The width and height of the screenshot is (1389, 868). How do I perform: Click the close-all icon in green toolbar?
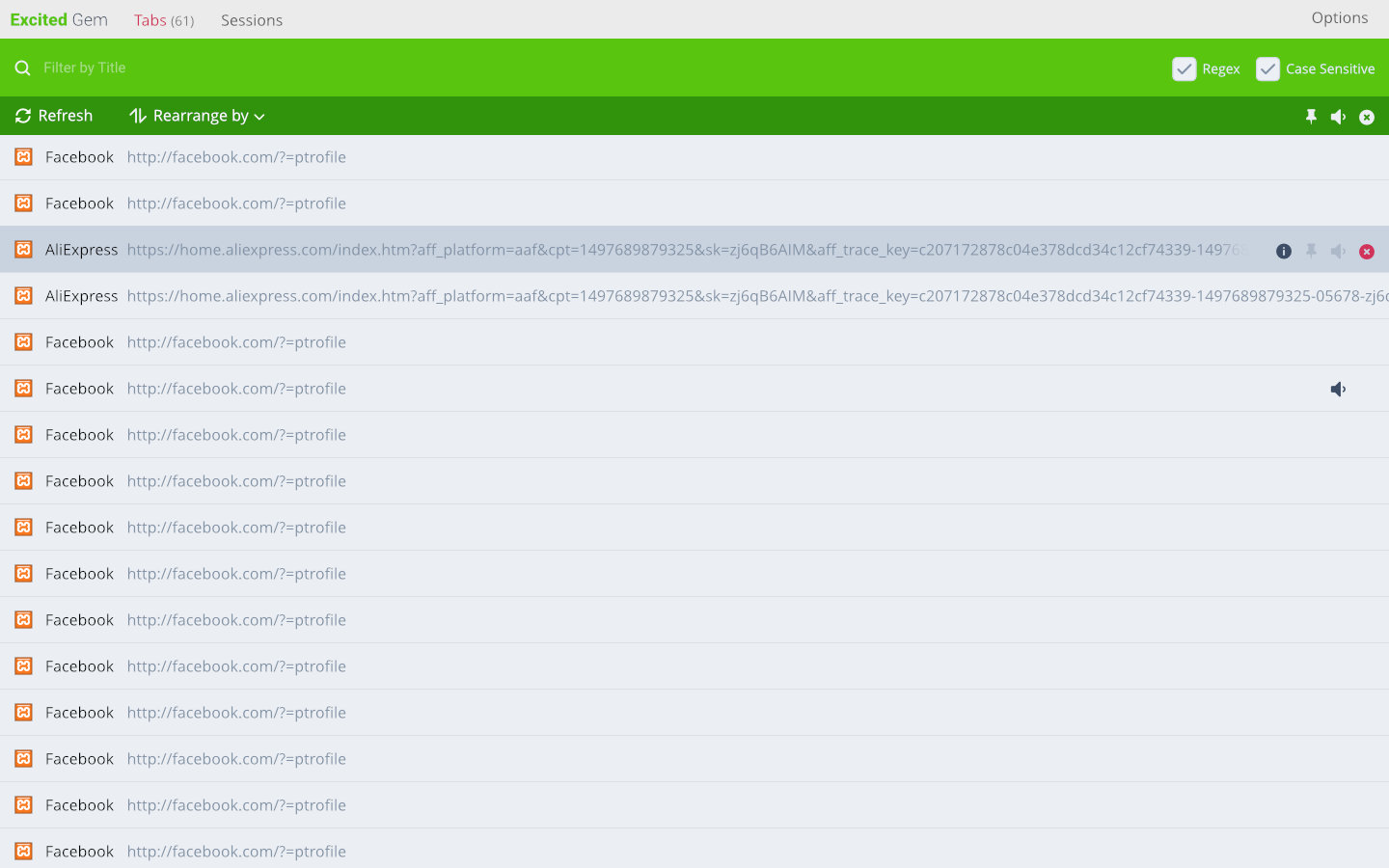1367,117
